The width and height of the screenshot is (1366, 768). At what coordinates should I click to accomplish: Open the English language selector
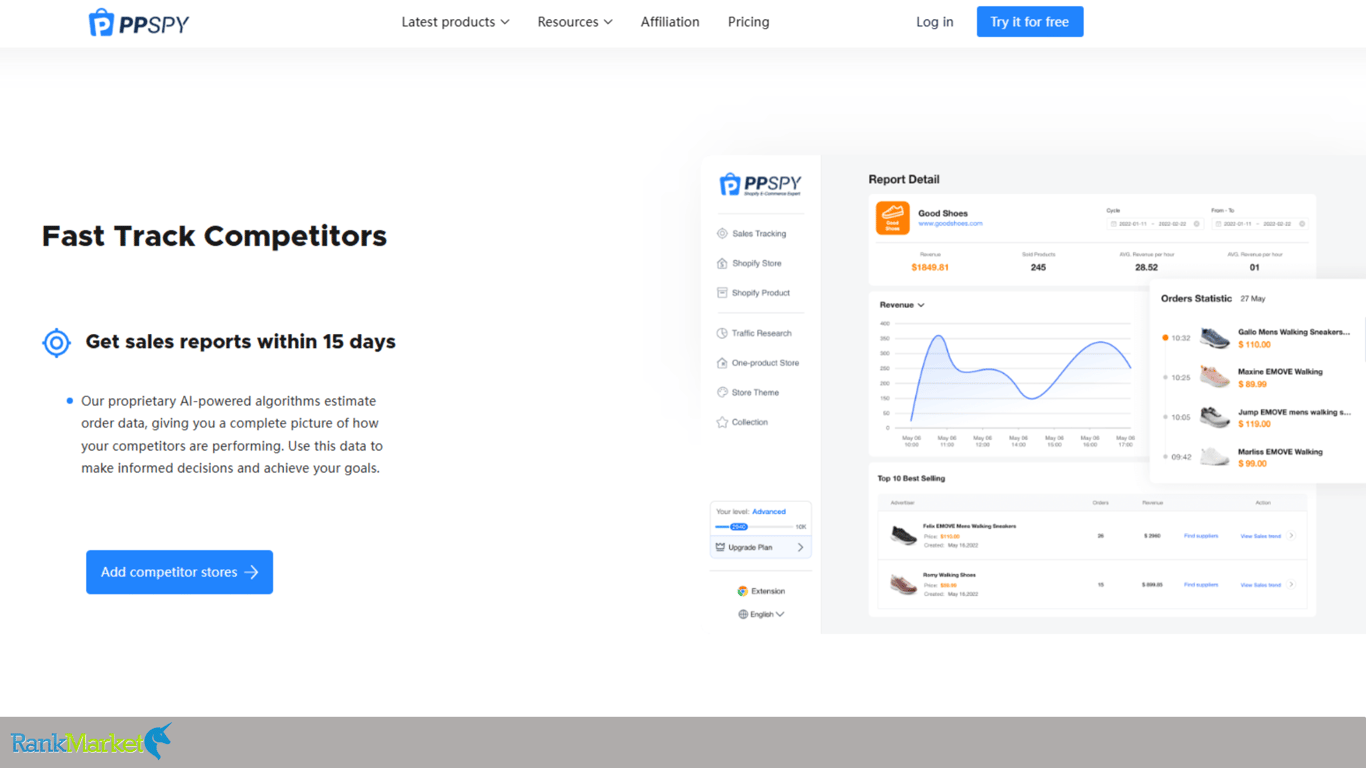click(x=761, y=614)
